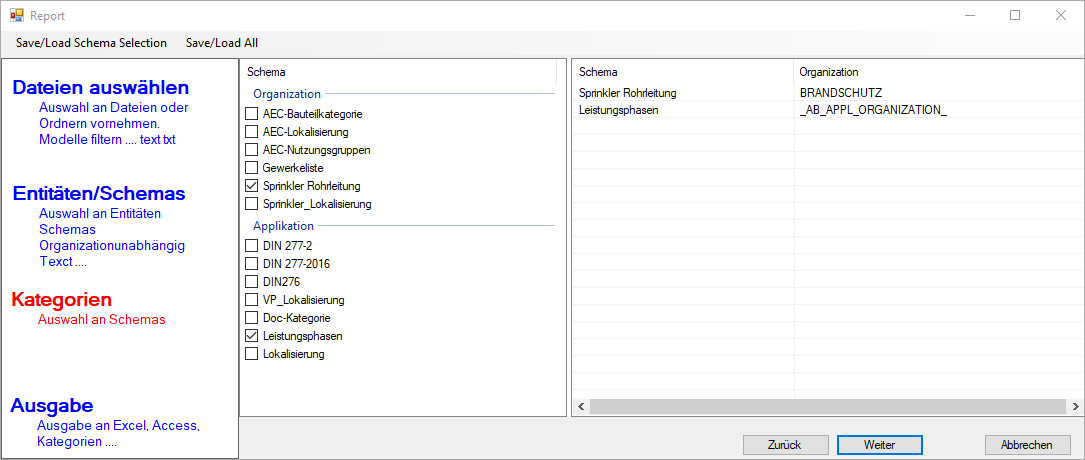Select the Sprinkler Rohrleitung table row
Image resolution: width=1085 pixels, height=460 pixels.
coord(828,93)
